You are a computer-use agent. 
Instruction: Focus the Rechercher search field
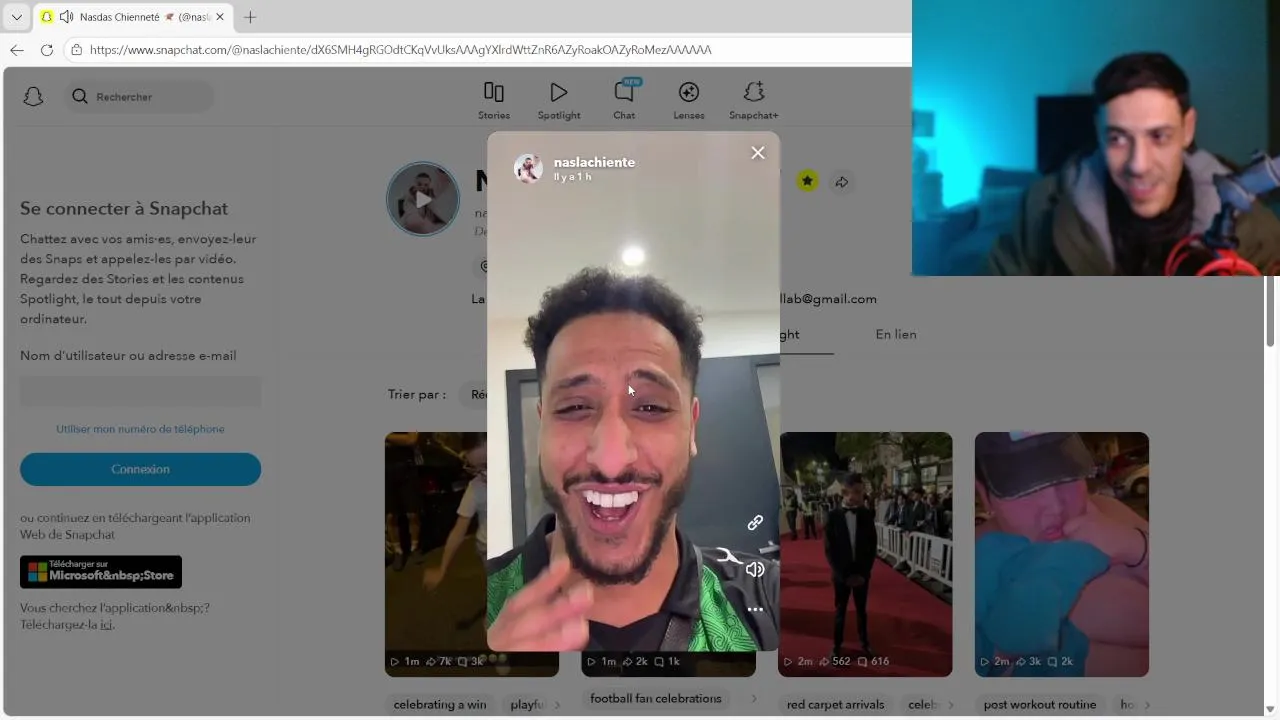(x=140, y=97)
